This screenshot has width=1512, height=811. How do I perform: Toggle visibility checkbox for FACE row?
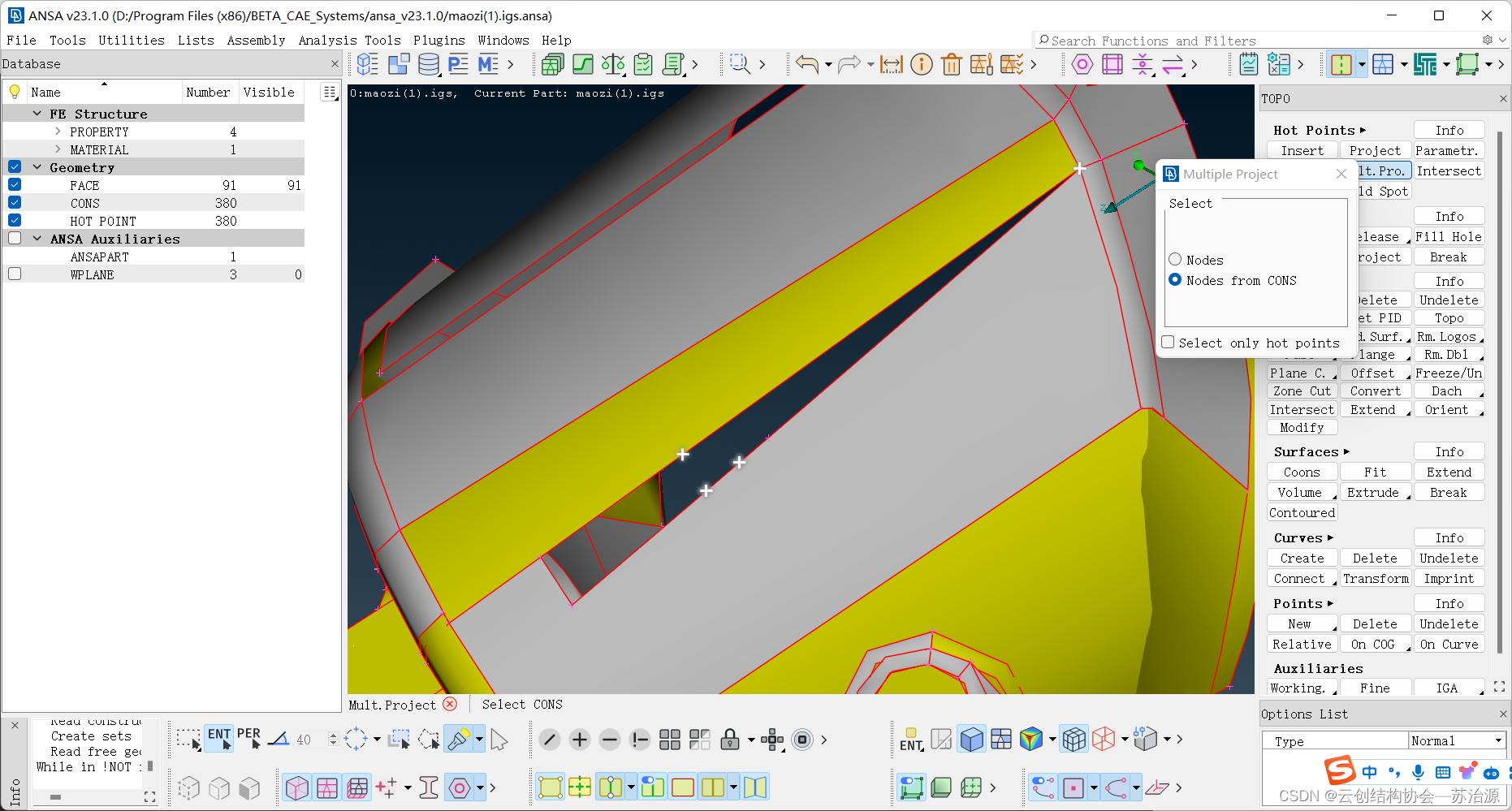(15, 185)
